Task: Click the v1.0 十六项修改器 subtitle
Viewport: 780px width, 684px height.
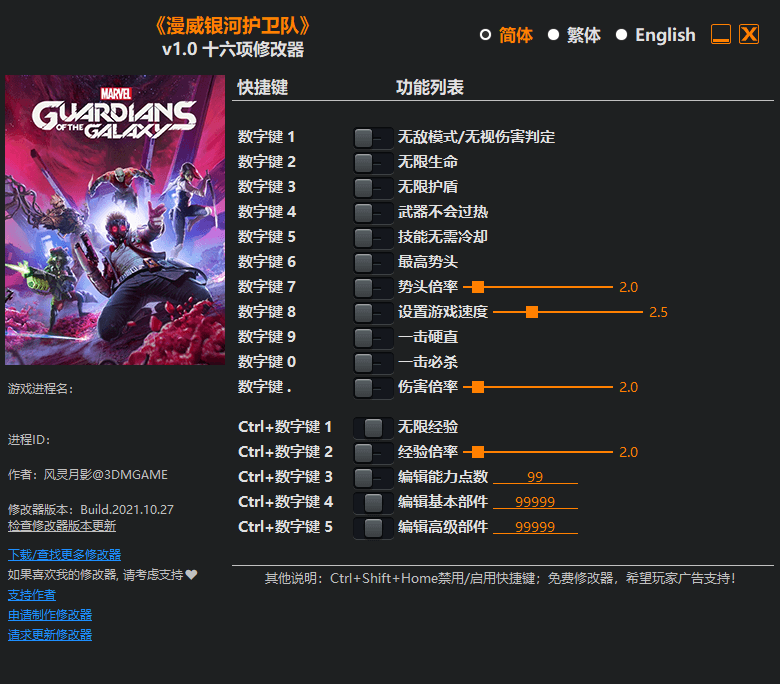Action: (233, 50)
